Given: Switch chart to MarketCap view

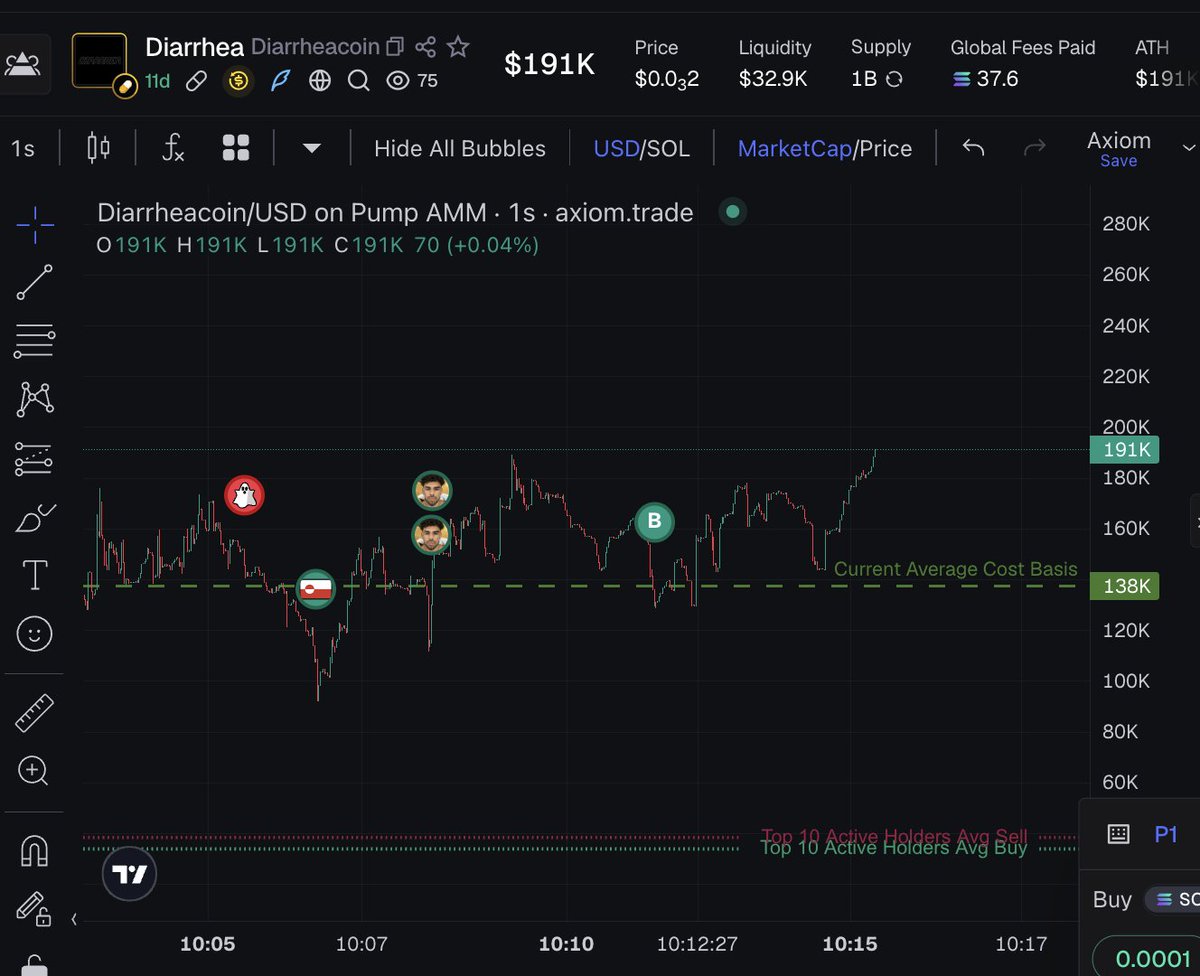Looking at the screenshot, I should pos(795,149).
